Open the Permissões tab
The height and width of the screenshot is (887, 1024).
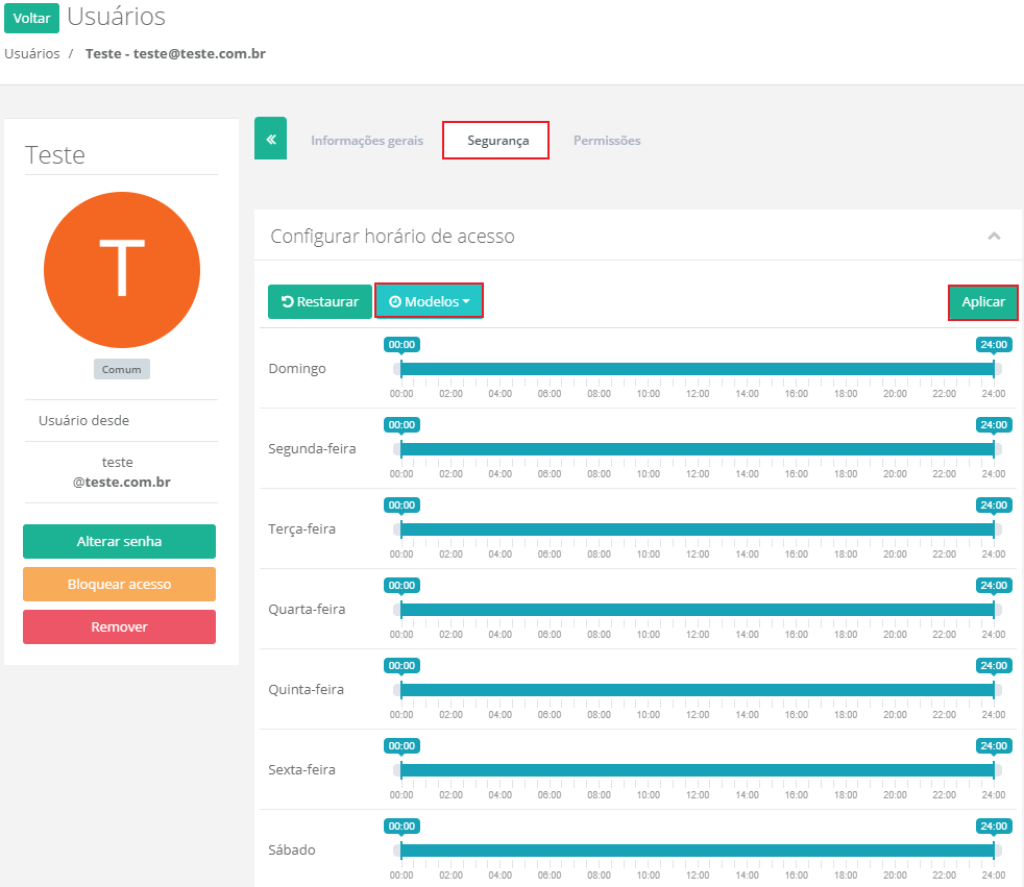[x=607, y=140]
